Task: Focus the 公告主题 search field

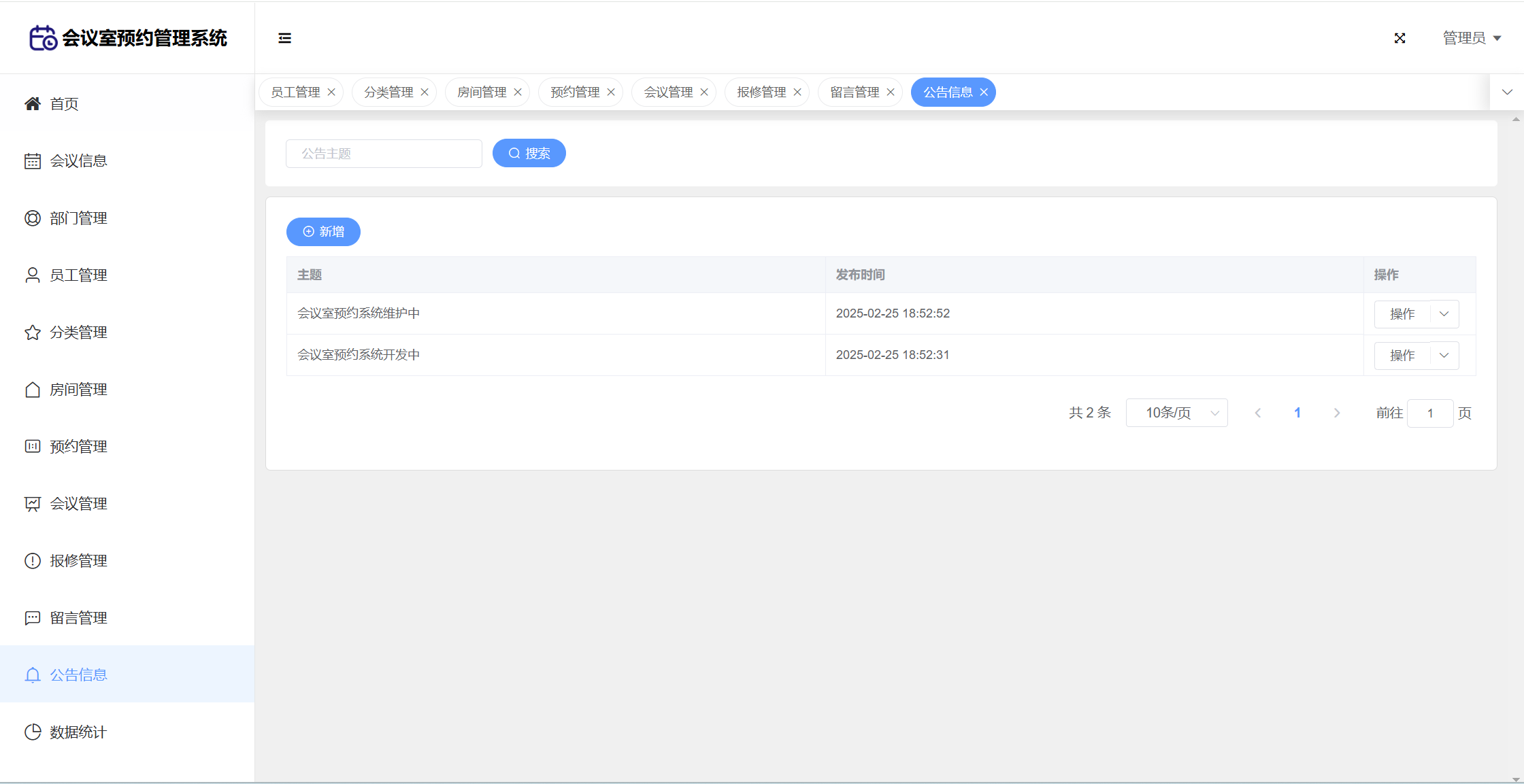Action: click(384, 154)
